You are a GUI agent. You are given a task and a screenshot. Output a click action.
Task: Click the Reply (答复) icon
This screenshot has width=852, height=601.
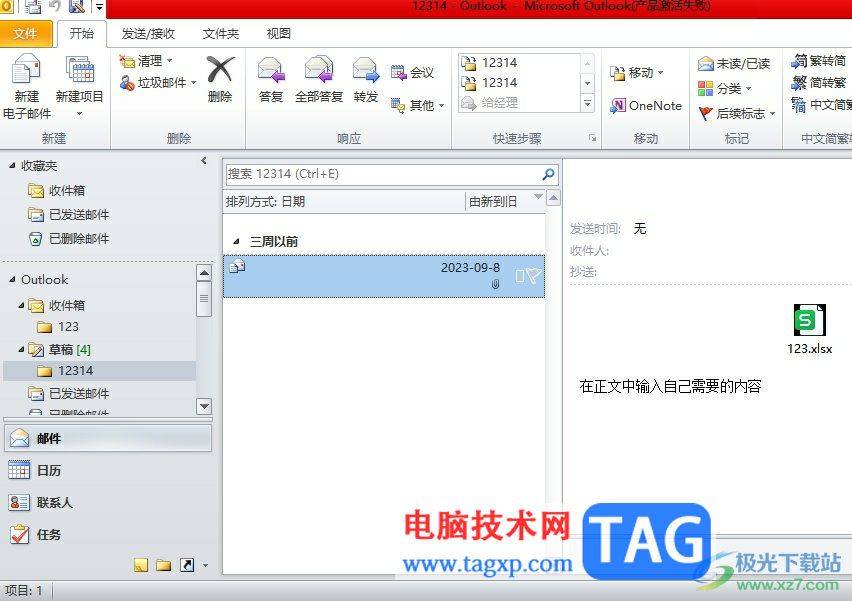tap(271, 70)
